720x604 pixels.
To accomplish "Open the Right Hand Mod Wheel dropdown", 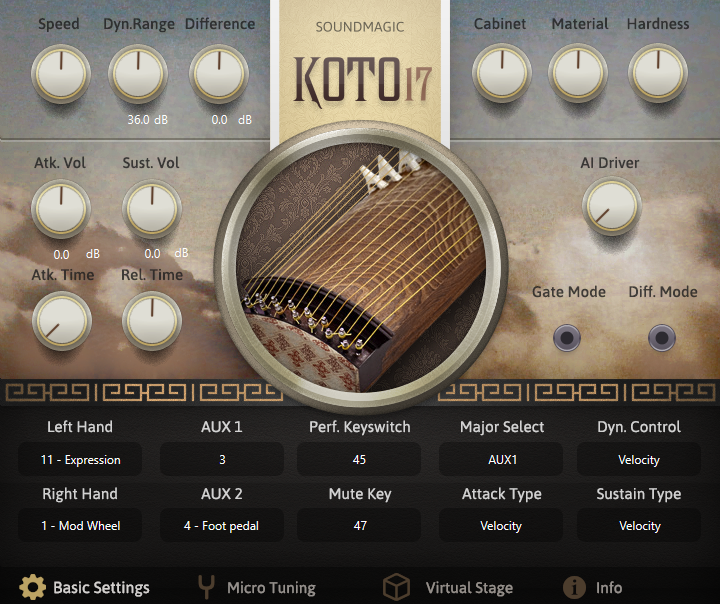I will point(80,526).
